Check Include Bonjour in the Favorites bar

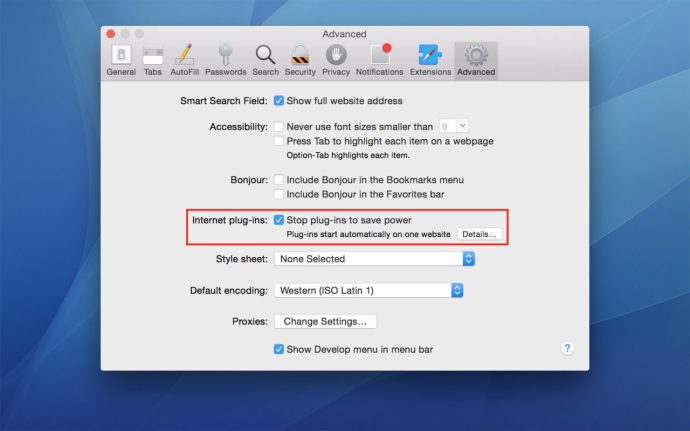click(279, 194)
